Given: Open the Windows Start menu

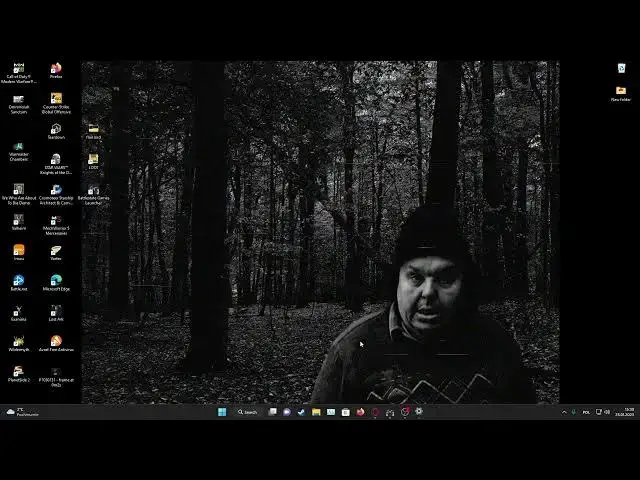Looking at the screenshot, I should point(222,412).
